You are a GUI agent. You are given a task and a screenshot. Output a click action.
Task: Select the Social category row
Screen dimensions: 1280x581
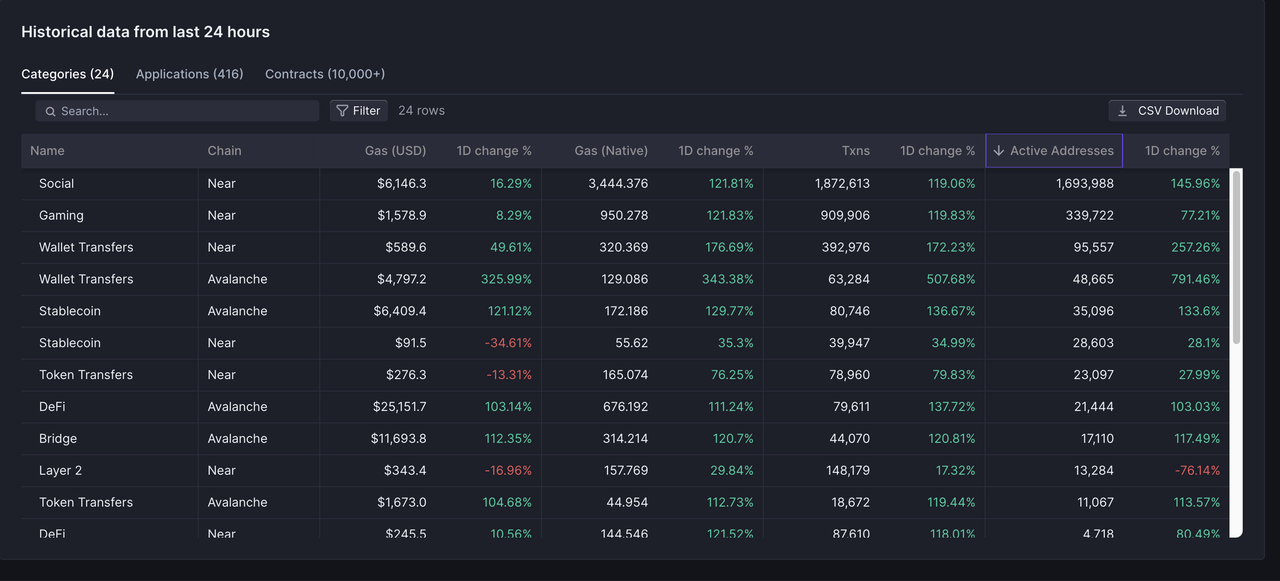pyautogui.click(x=57, y=184)
